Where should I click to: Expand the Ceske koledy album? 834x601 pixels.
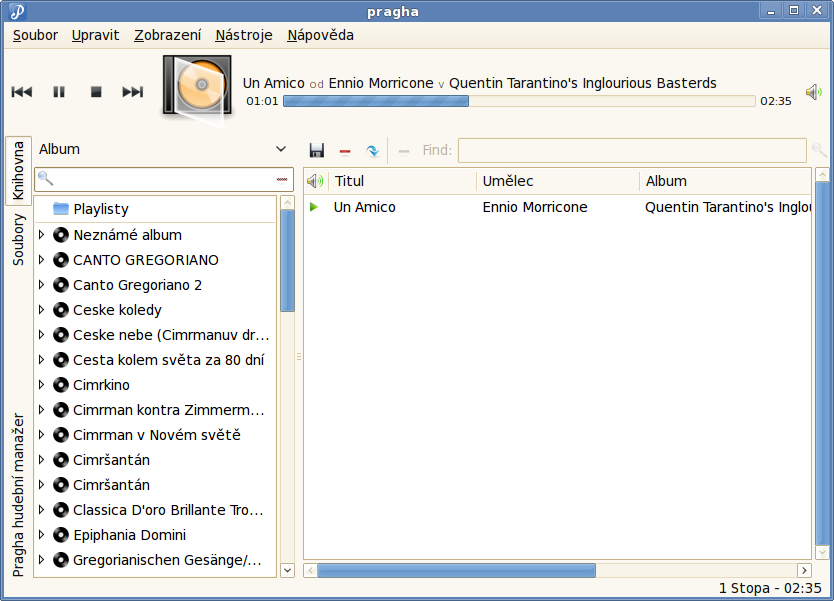41,310
